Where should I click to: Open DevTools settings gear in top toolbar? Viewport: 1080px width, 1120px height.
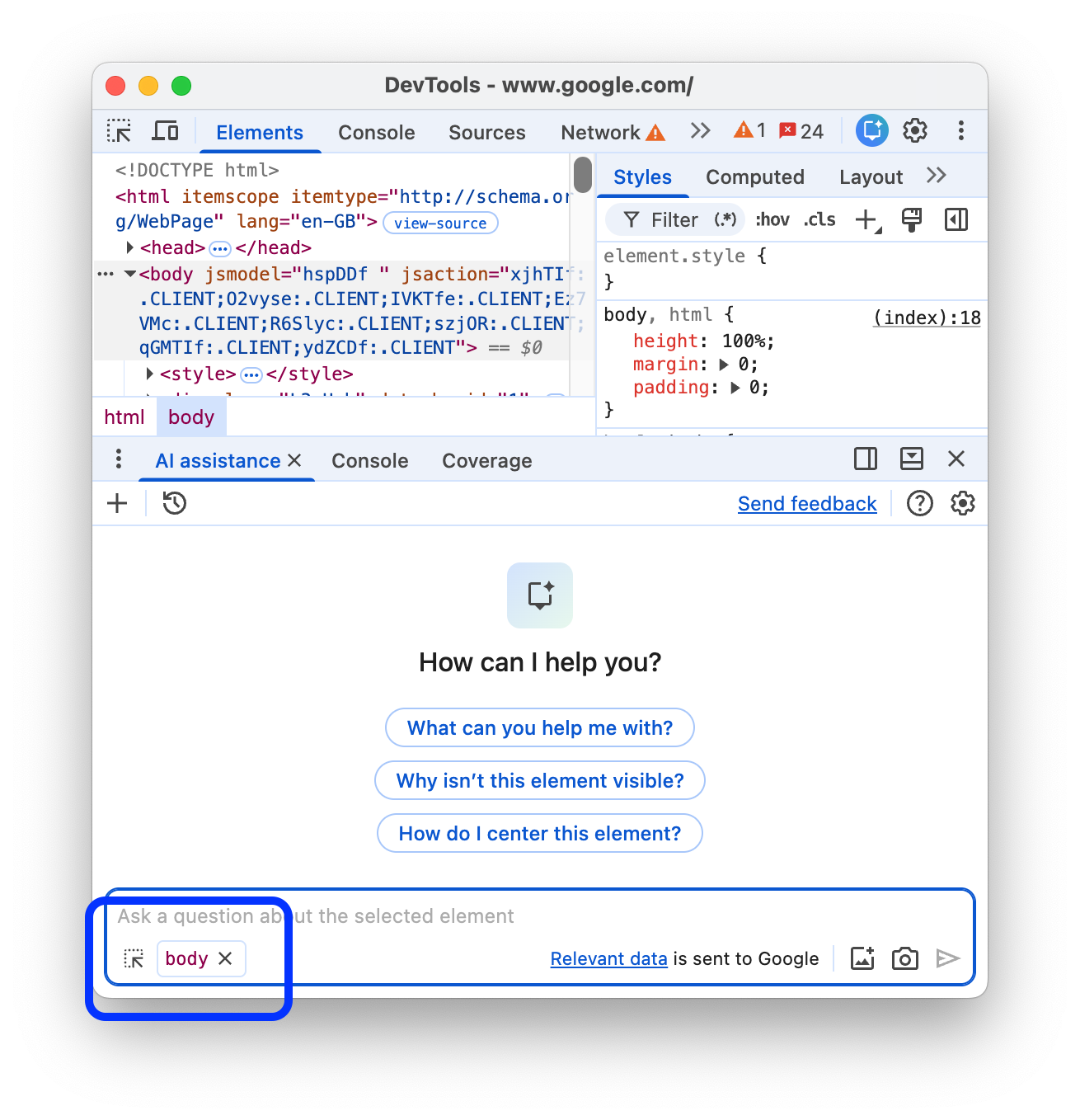(x=915, y=131)
